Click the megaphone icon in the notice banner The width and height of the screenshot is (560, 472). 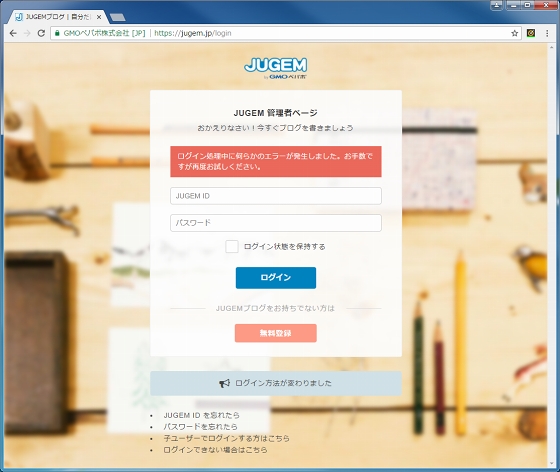tap(224, 383)
